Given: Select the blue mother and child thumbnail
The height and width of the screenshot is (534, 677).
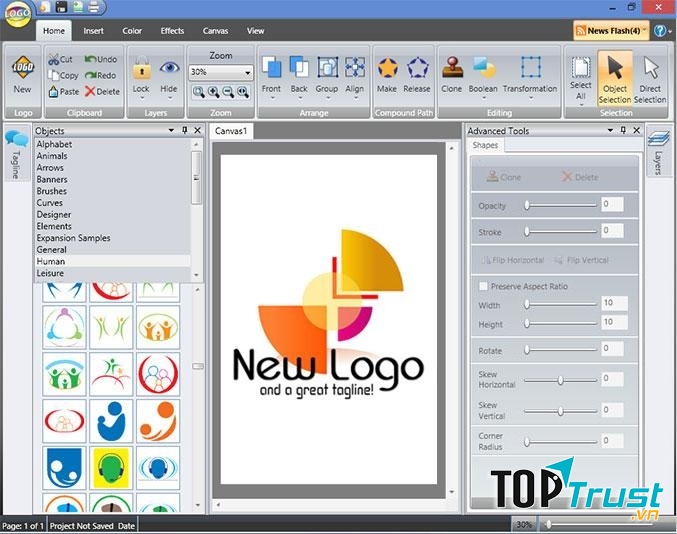Looking at the screenshot, I should tap(111, 421).
